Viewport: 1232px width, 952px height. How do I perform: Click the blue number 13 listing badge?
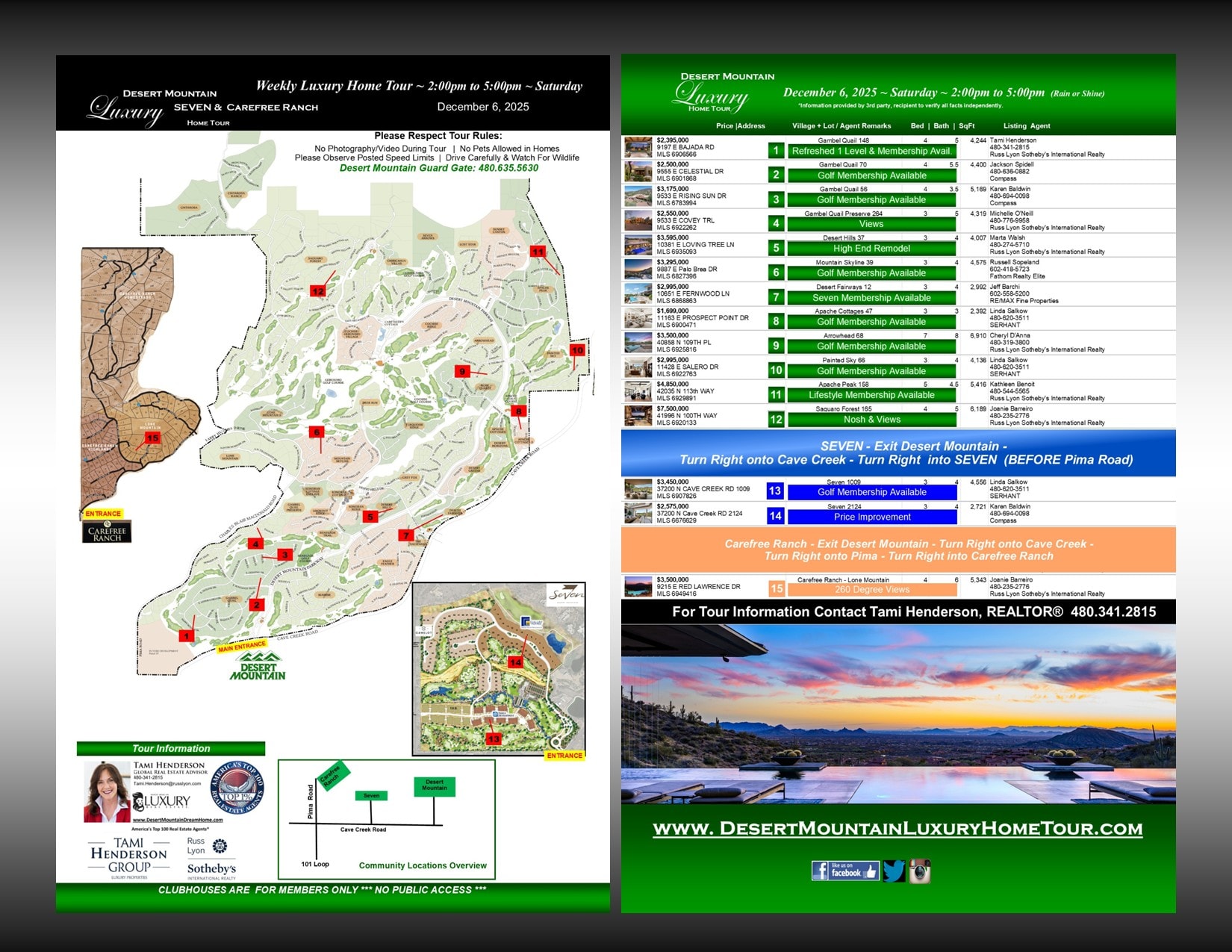click(x=775, y=491)
